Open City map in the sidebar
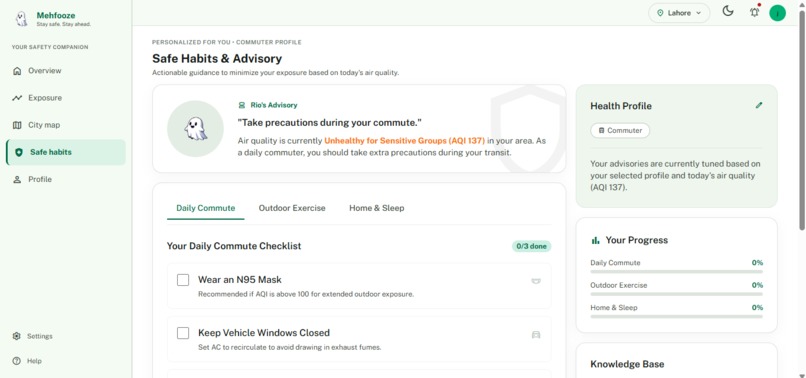Screen dimensions: 806x378 pos(66,125)
